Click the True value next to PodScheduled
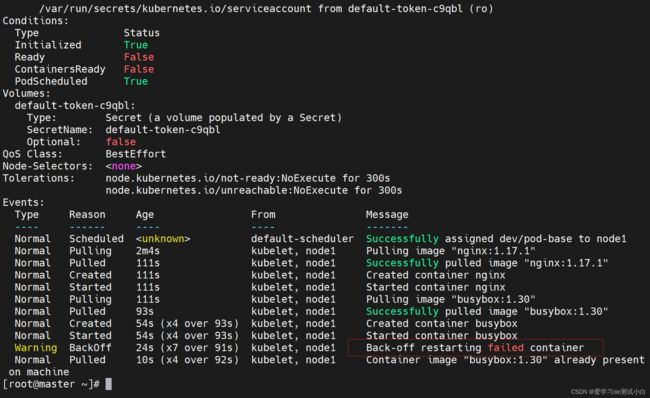This screenshot has height=398, width=650. (136, 81)
